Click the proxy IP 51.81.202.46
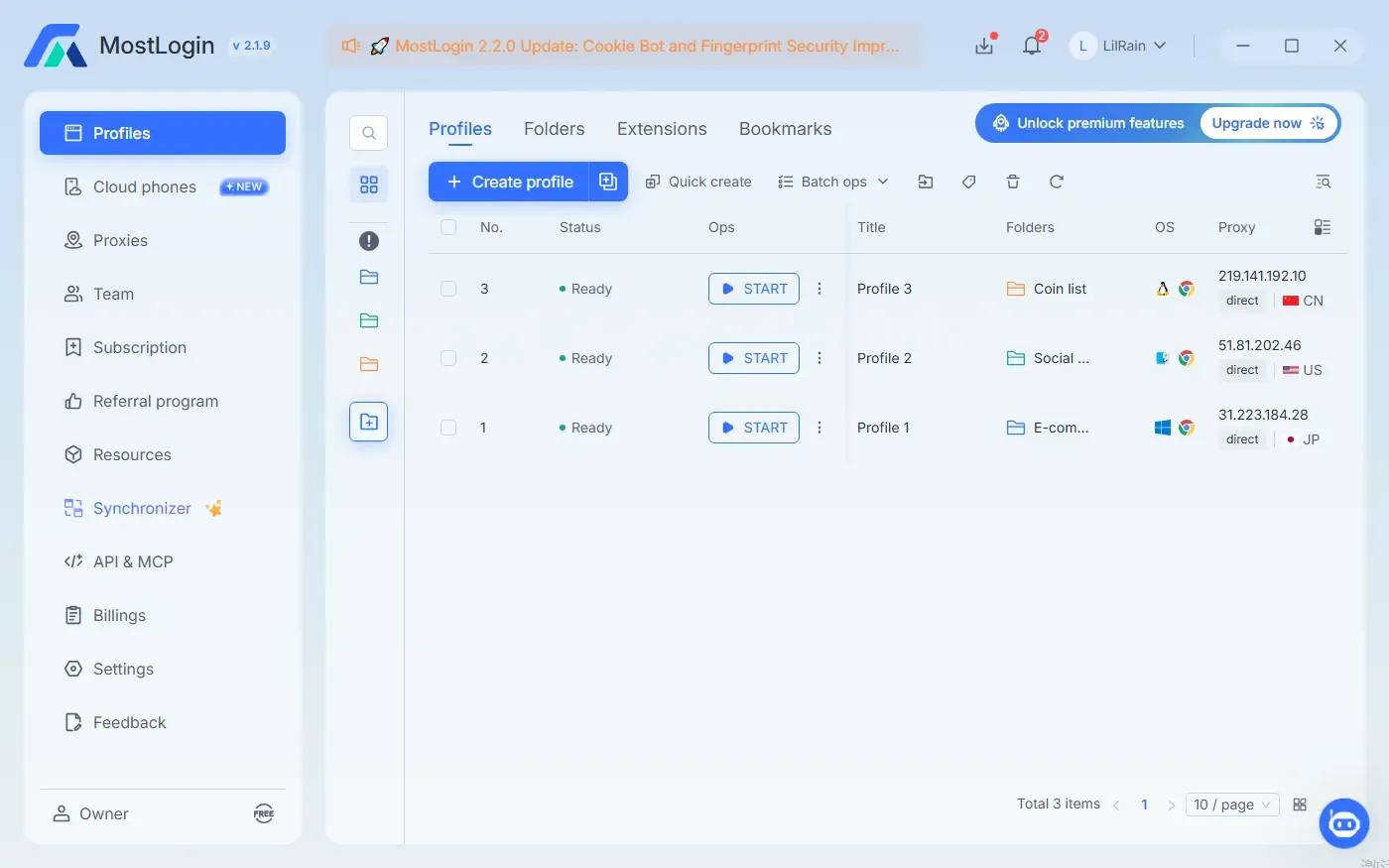 (1260, 345)
